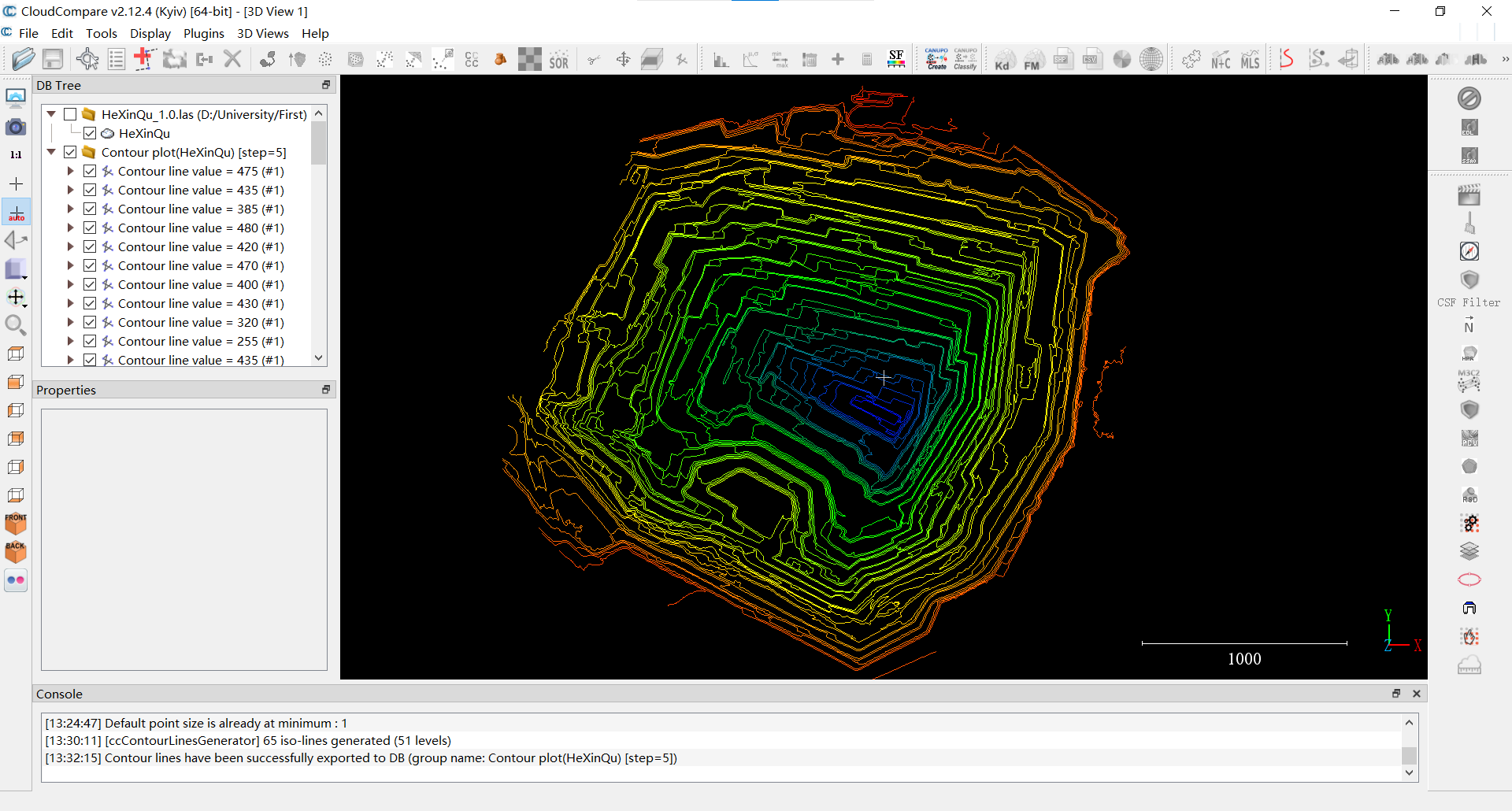This screenshot has width=1512, height=811.
Task: Export facets via CSV icon
Action: 1092,60
